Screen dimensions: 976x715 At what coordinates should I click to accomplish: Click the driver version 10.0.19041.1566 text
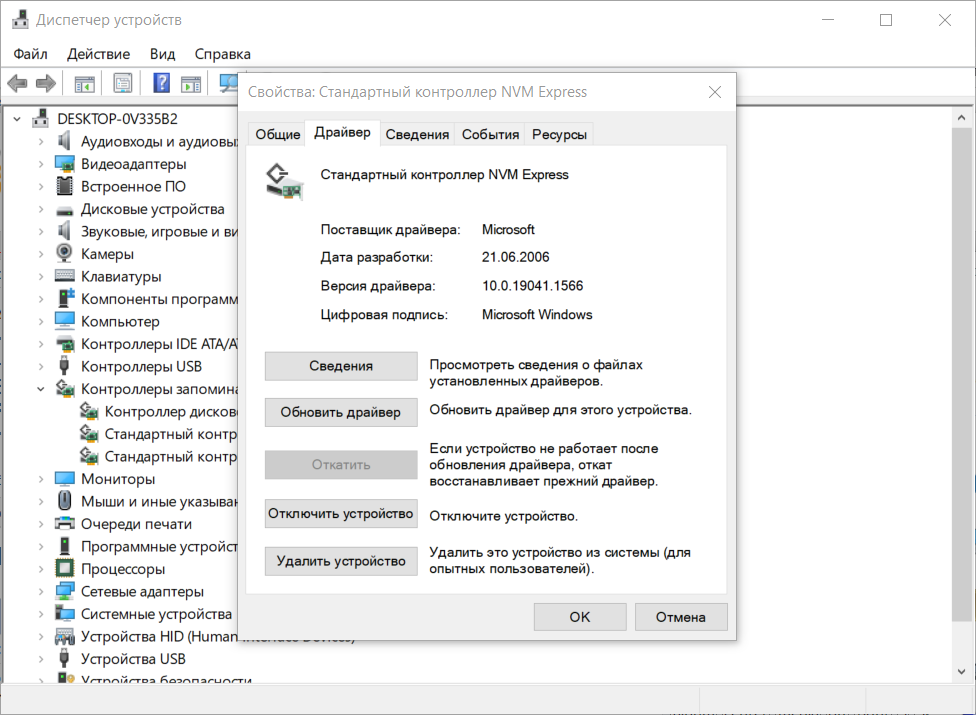pyautogui.click(x=532, y=286)
